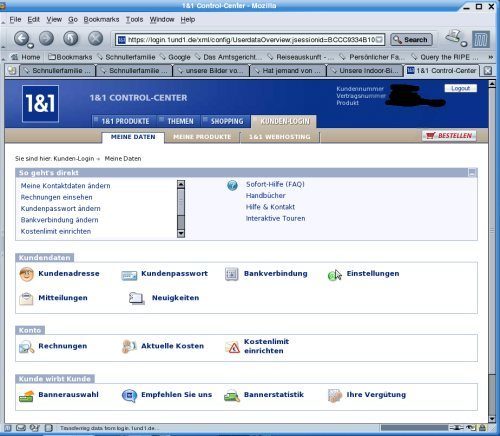Open the Interaktive Touren link
The width and height of the screenshot is (500, 436).
click(x=275, y=218)
